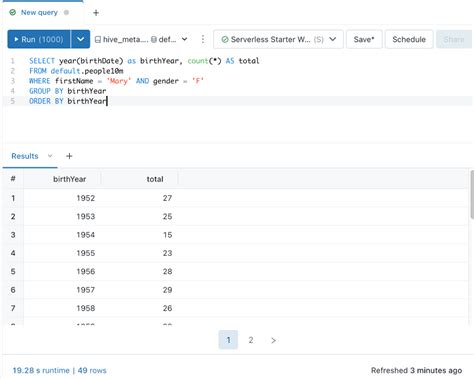Select the New query tab
474x379 pixels.
(39, 13)
